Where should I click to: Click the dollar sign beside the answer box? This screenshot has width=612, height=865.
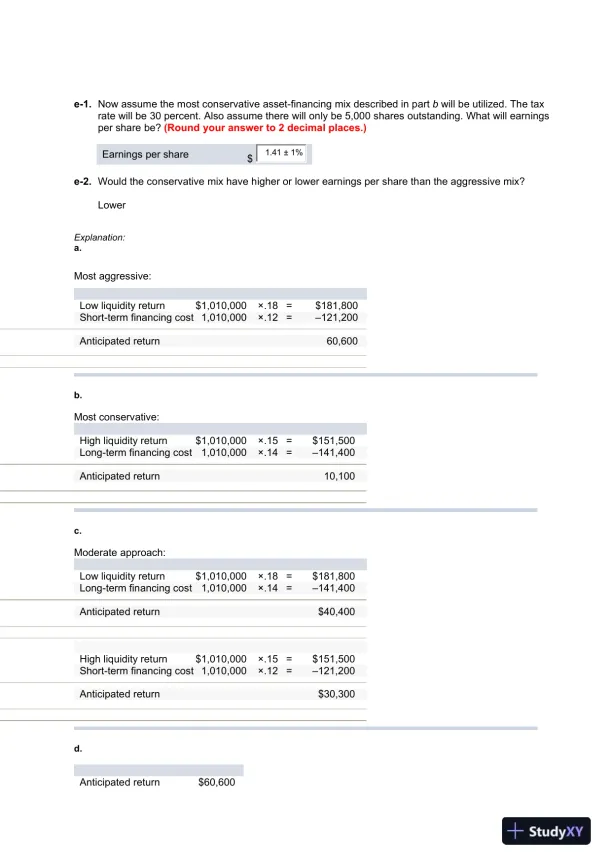[250, 158]
